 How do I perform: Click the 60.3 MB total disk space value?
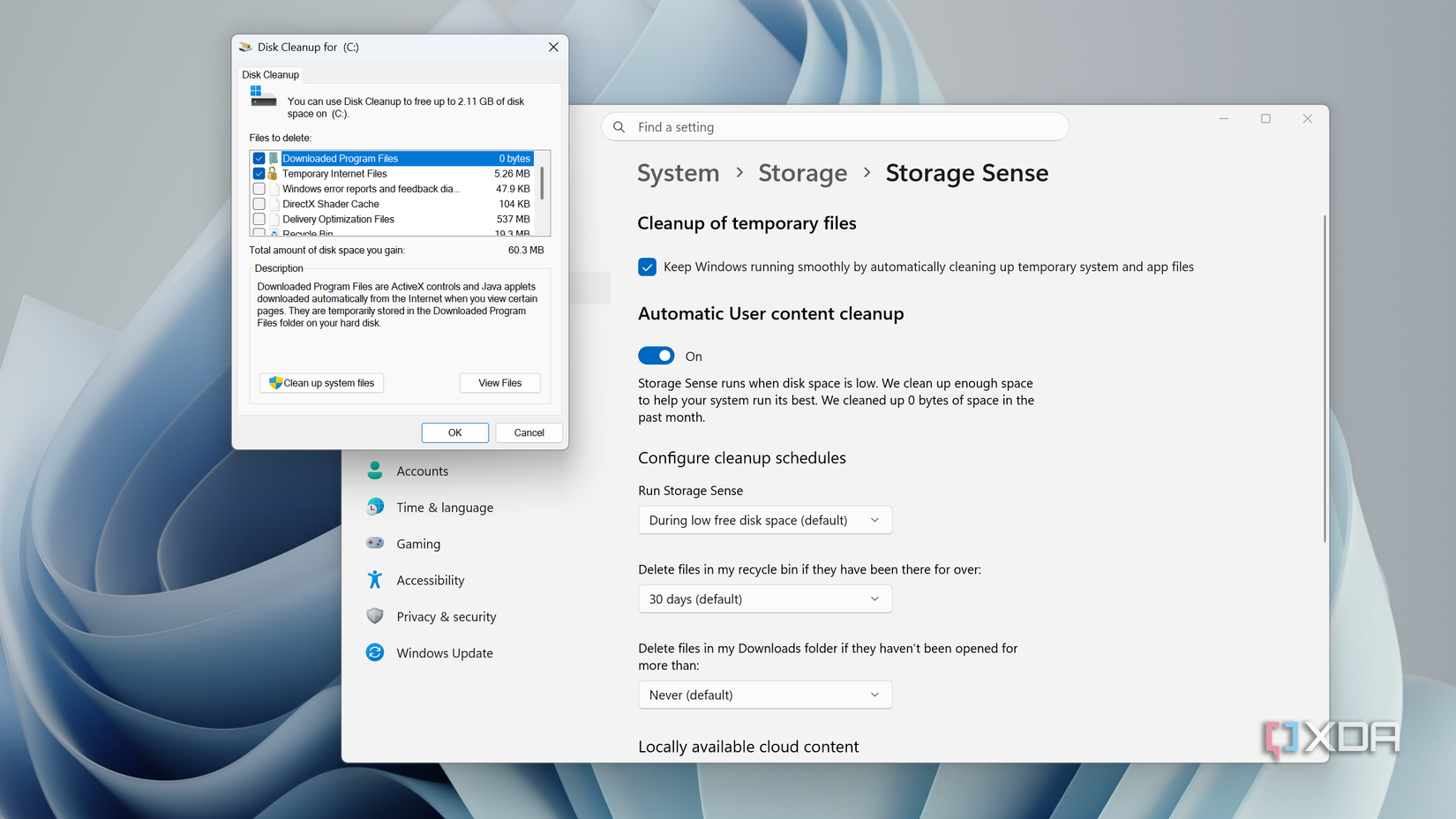(526, 251)
